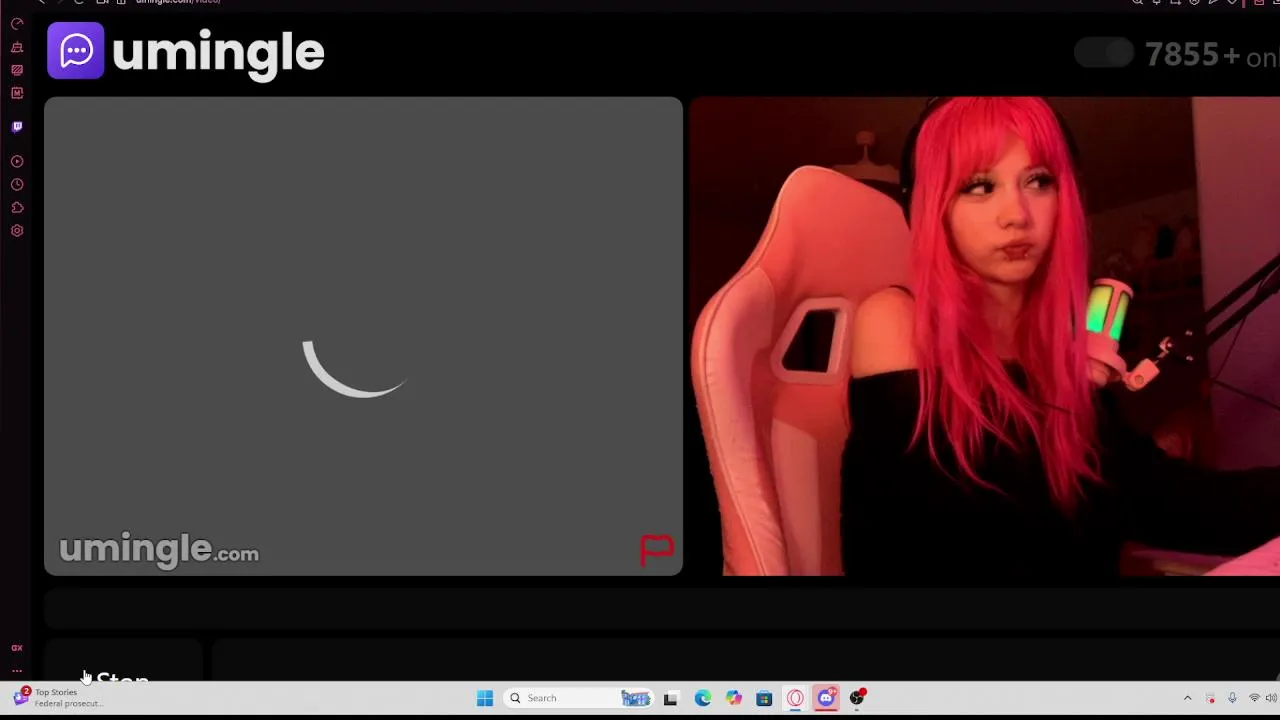Viewport: 1280px width, 720px height.
Task: Open Task View in the taskbar
Action: [x=670, y=698]
